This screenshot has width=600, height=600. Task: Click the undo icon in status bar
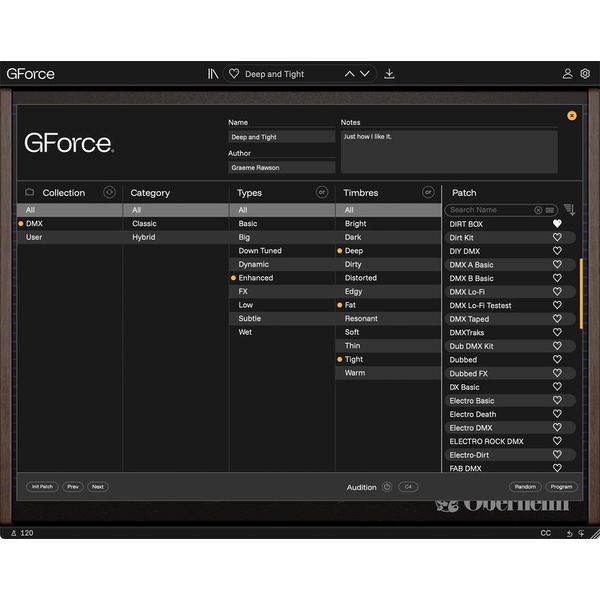click(569, 533)
